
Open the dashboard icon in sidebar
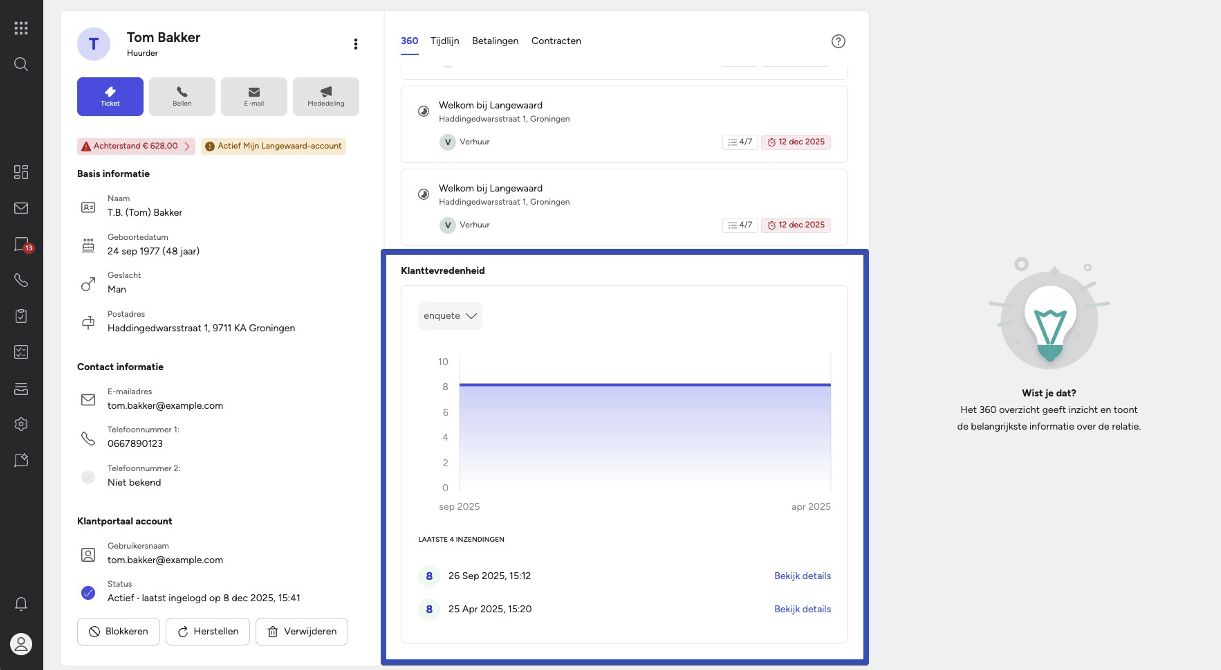(x=21, y=172)
